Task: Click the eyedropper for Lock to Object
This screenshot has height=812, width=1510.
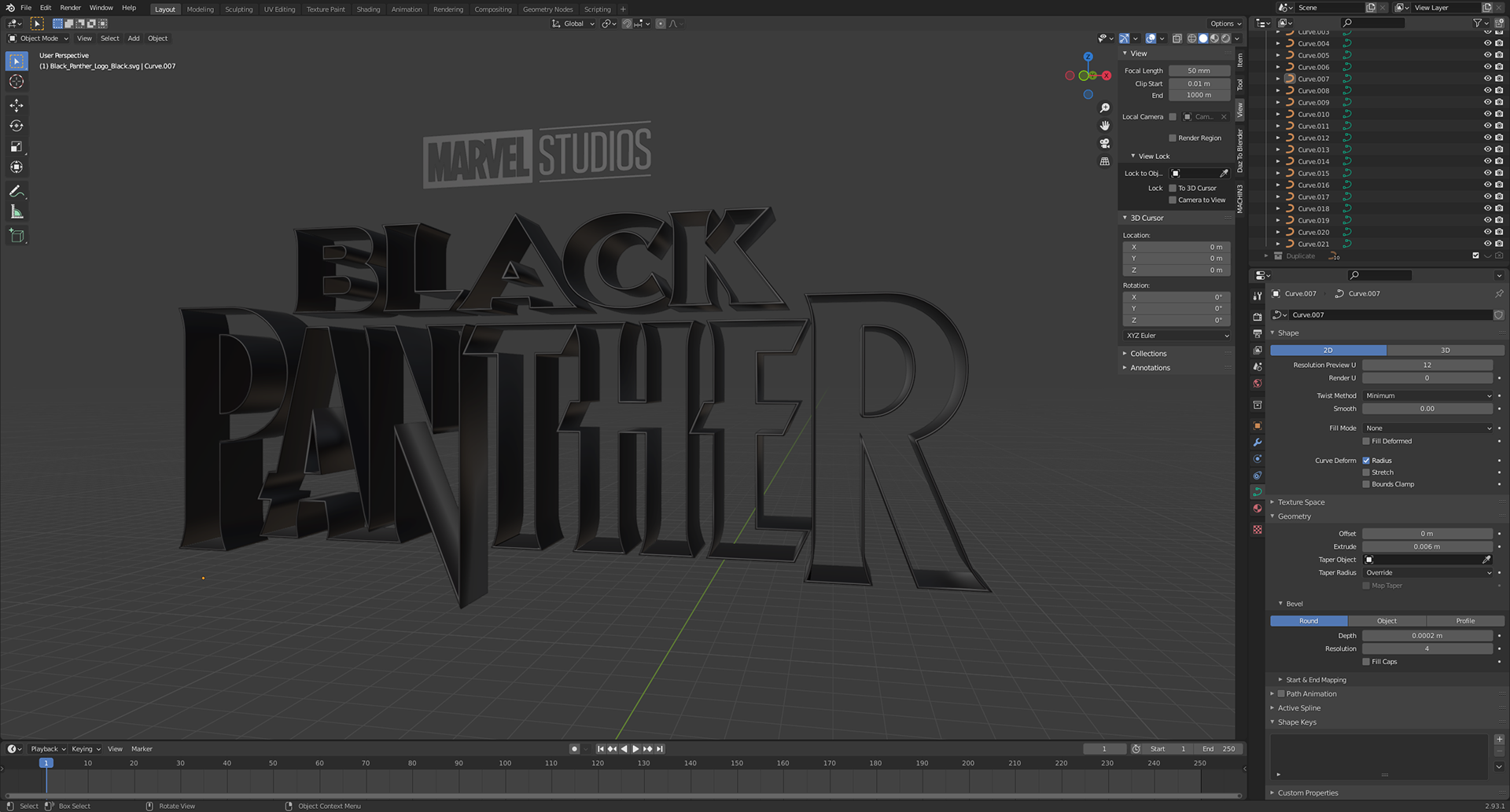Action: click(1224, 174)
